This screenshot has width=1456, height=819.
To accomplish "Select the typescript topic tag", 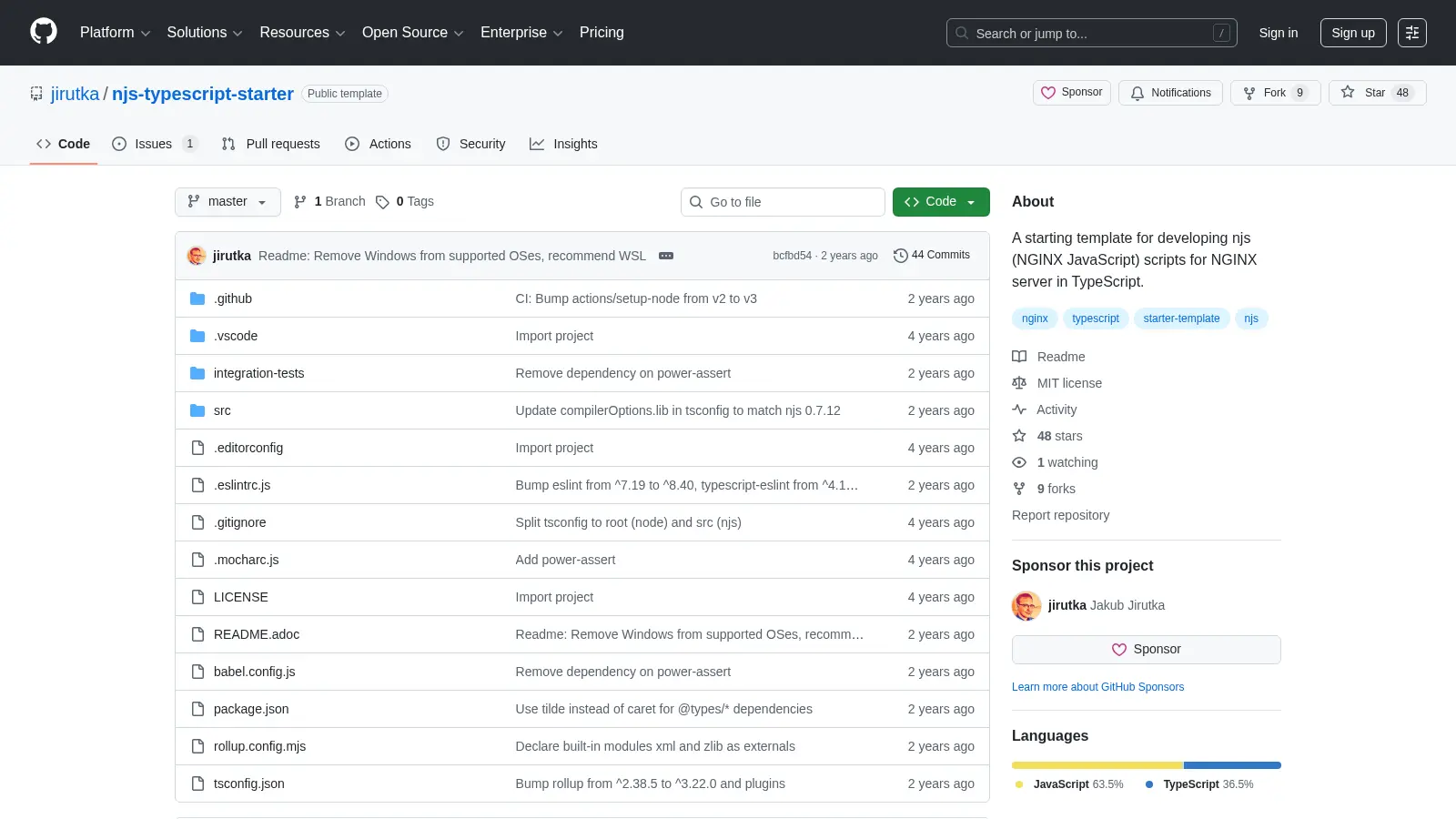I will (1096, 318).
